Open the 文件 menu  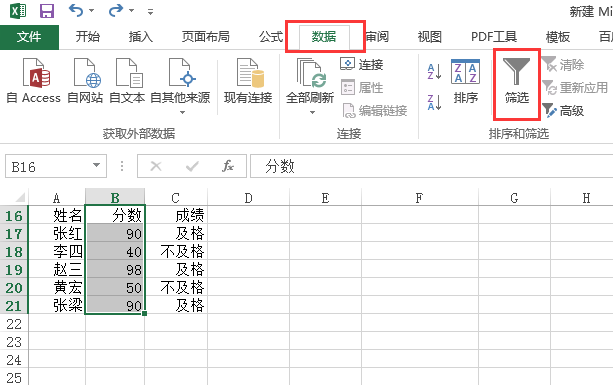click(x=29, y=37)
